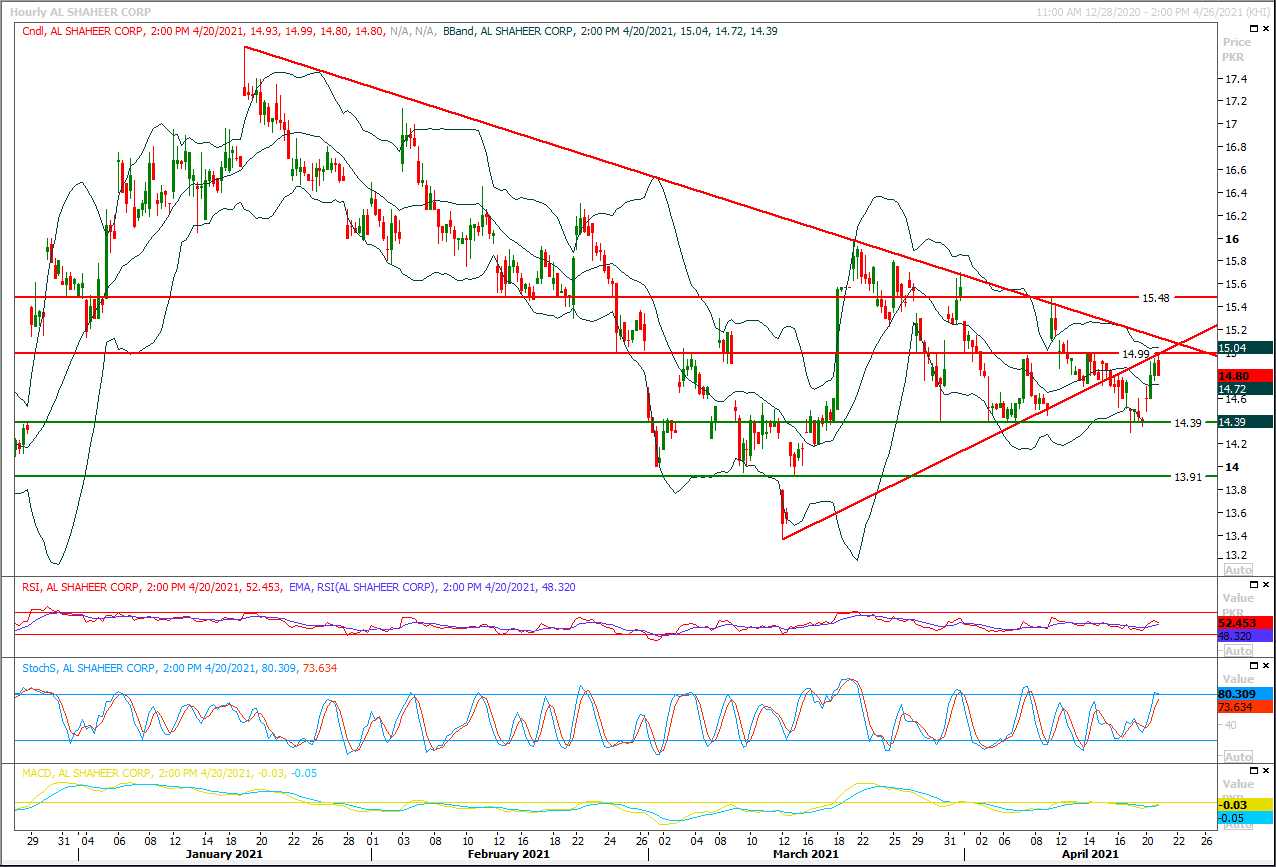Click February 2021 on the time axis
Screen dimensions: 1276x867
coord(508,854)
